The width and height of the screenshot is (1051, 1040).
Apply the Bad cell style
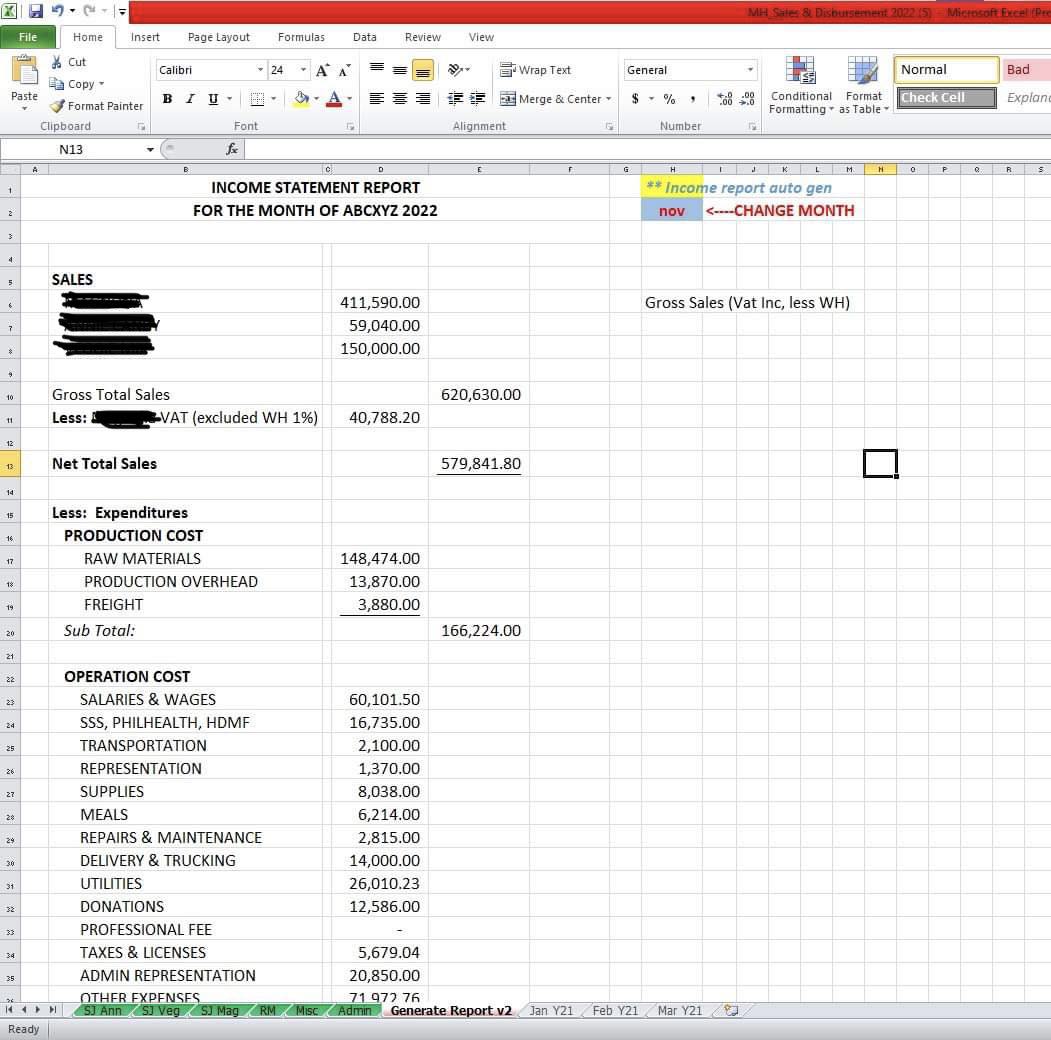coord(1026,70)
